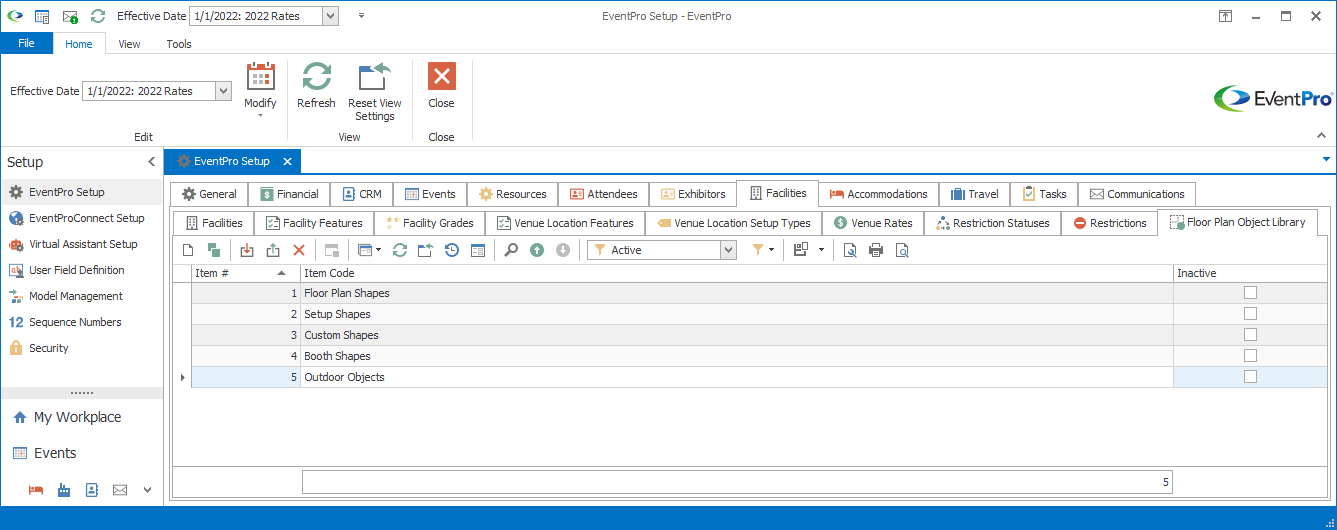Switch to the View ribbon tab
The image size is (1337, 530).
pos(129,44)
